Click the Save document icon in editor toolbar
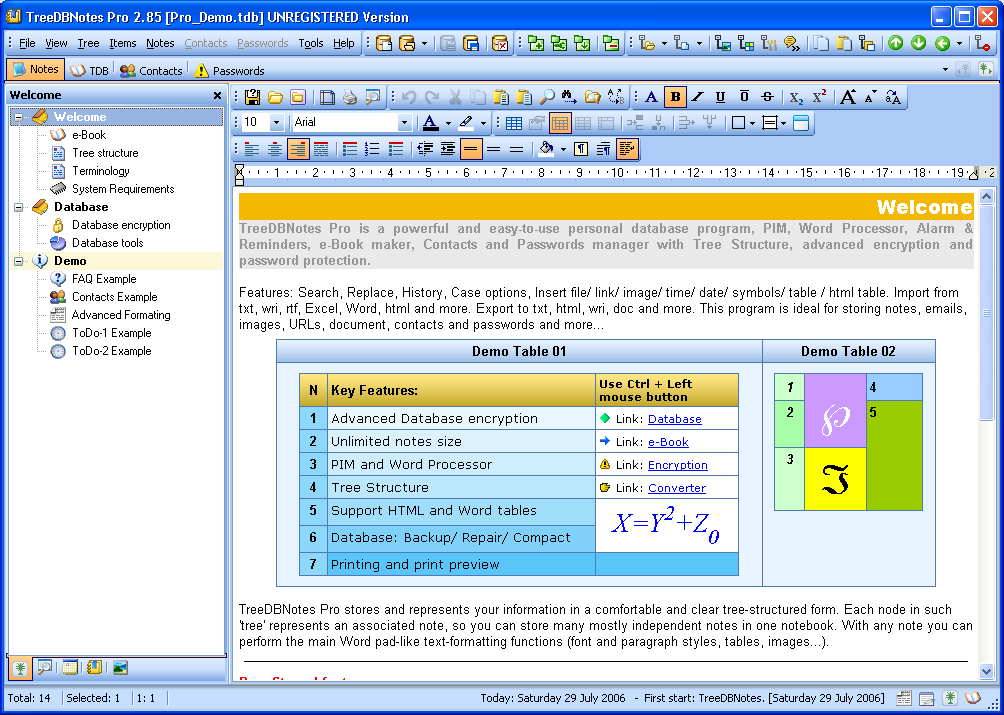1004x715 pixels. tap(253, 97)
